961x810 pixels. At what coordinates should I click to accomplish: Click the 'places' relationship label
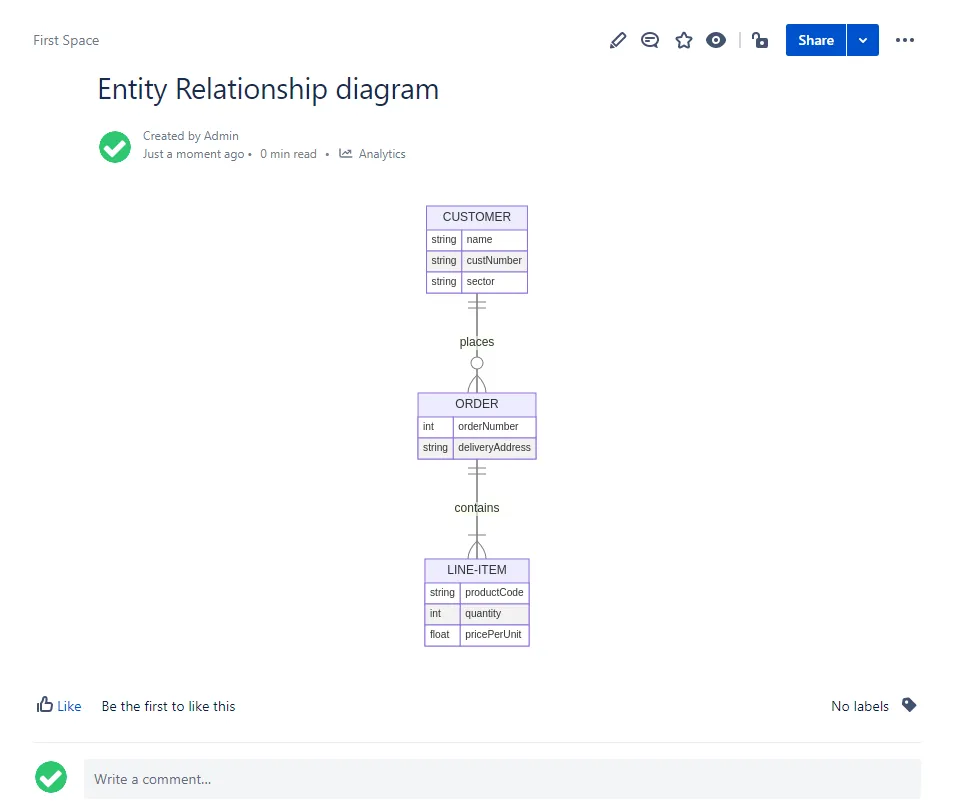[x=477, y=342]
